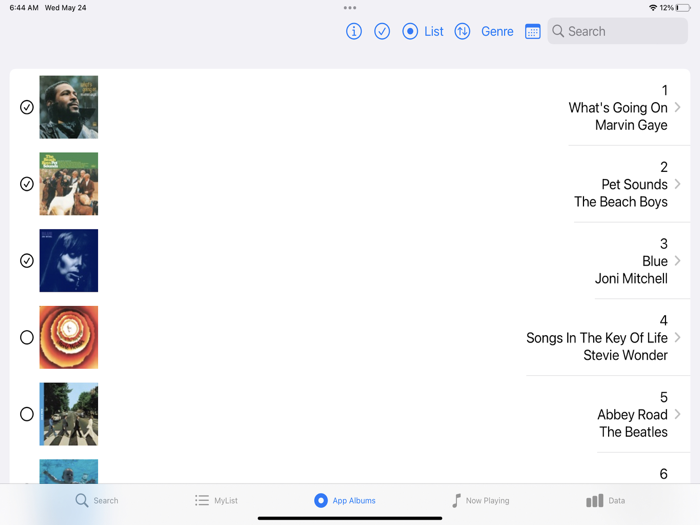Tap the battery indicator showing 12%
The height and width of the screenshot is (525, 700).
683,8
